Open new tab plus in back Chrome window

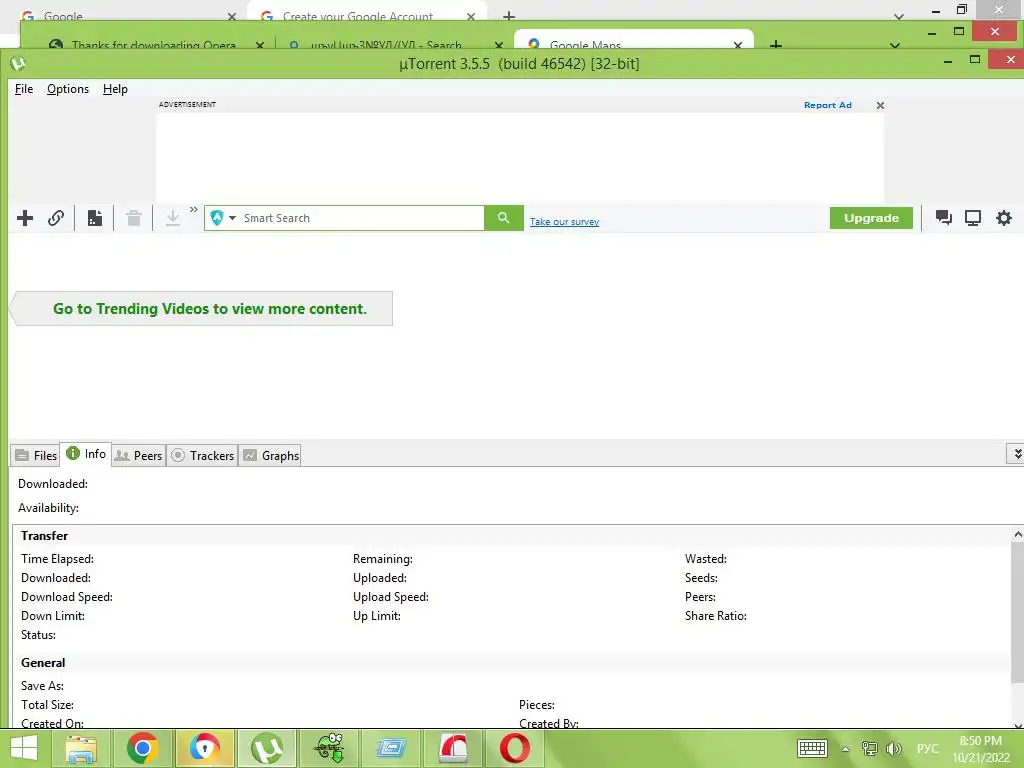(x=509, y=16)
